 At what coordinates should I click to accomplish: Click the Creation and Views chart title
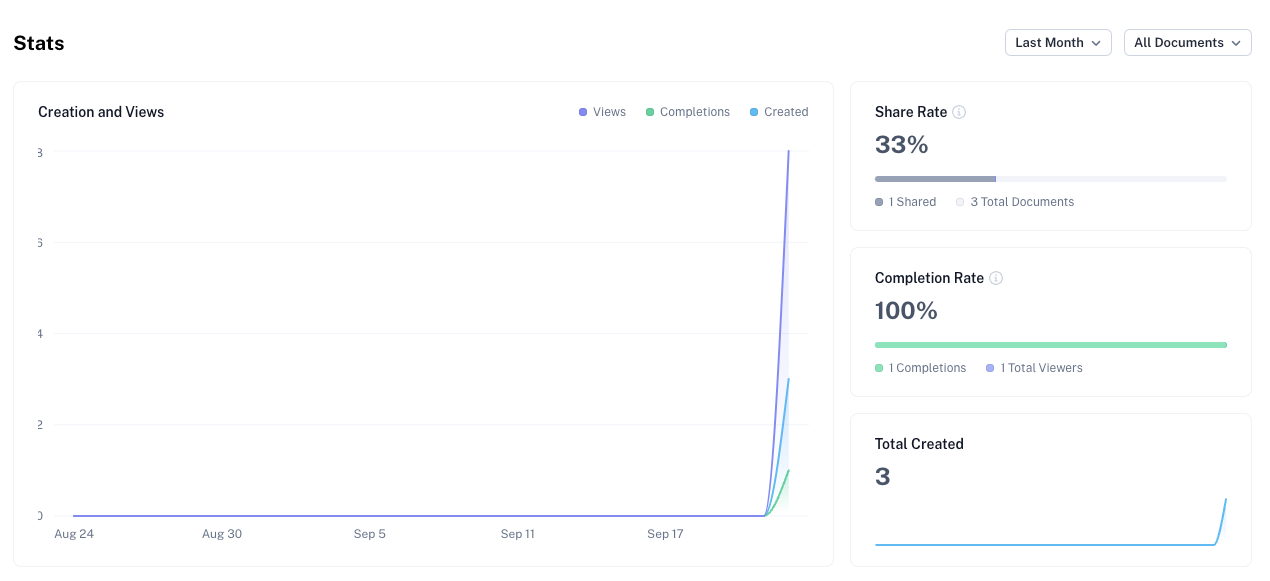coord(101,112)
